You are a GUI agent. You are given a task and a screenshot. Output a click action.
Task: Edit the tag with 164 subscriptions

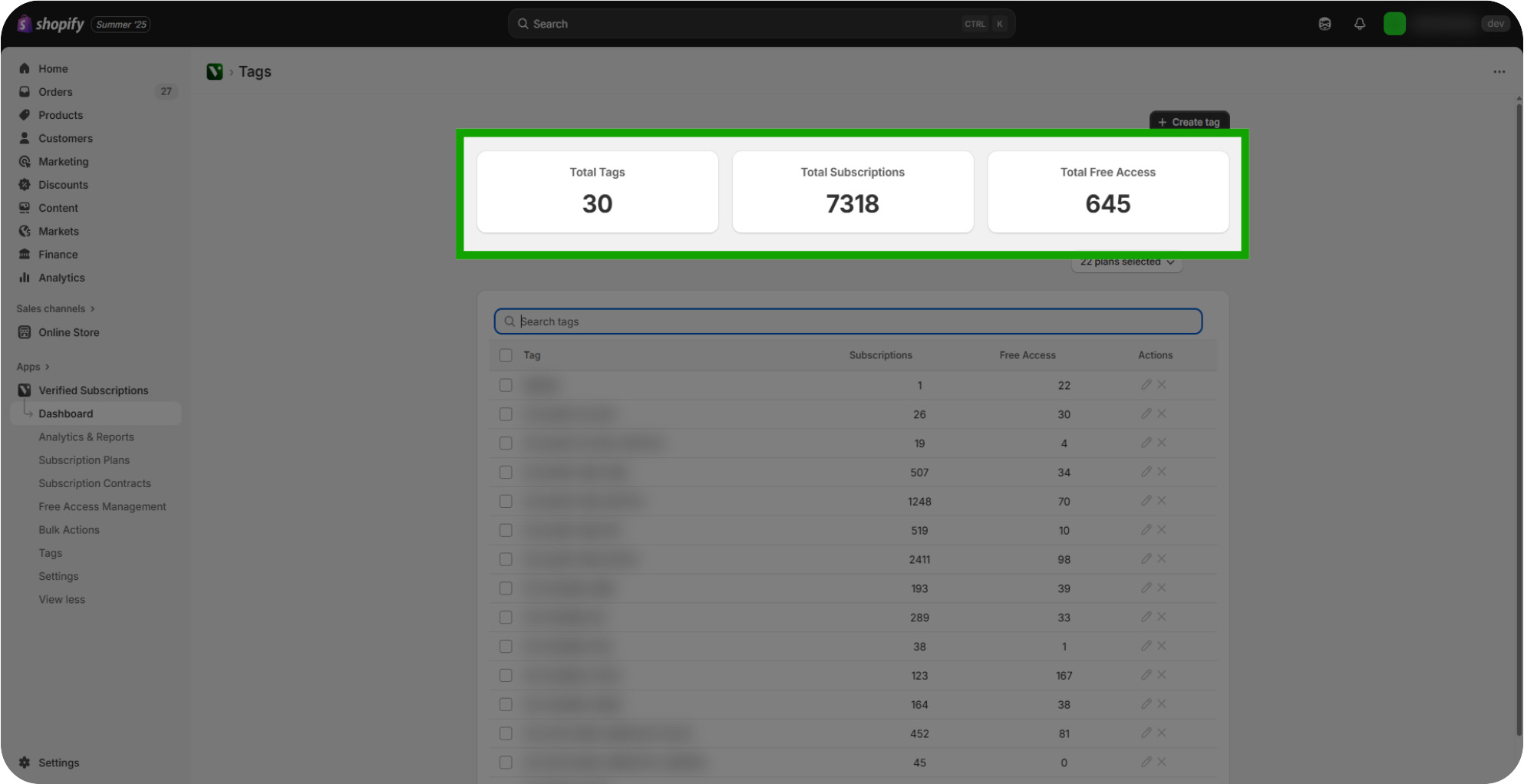(1146, 704)
